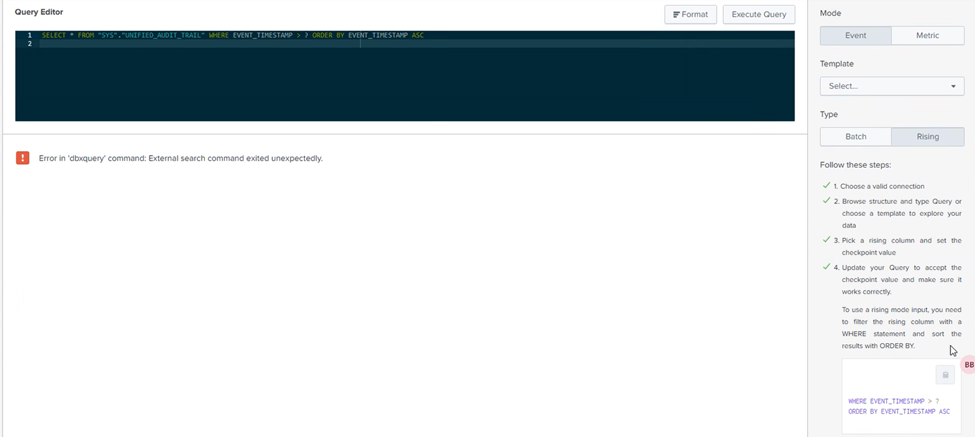Click the red error alert icon
Screen dimensions: 975x437
22,158
